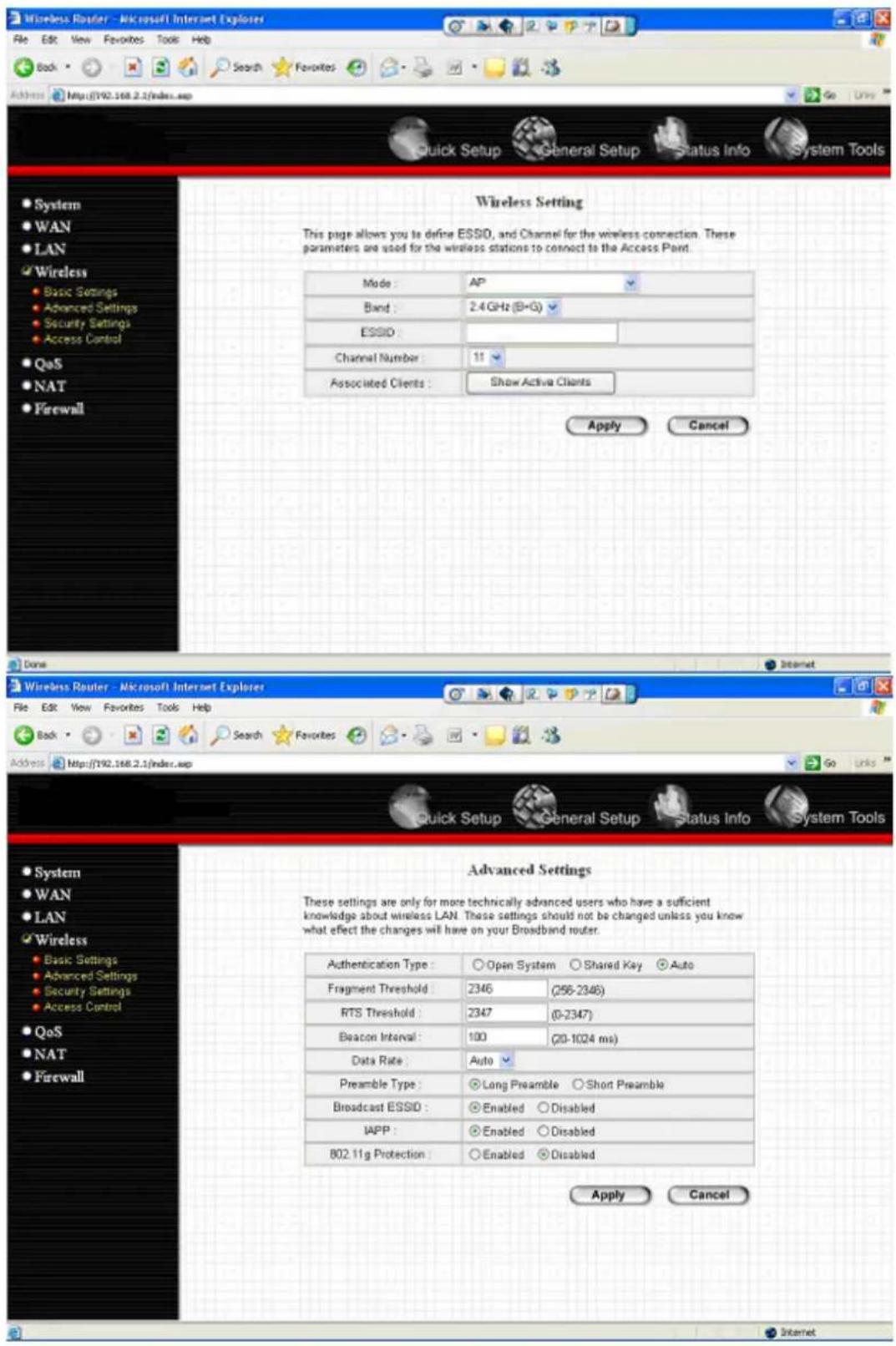This screenshot has height=1346, width=896.
Task: Click Refresh icon in lower window toolbar
Action: [161, 736]
